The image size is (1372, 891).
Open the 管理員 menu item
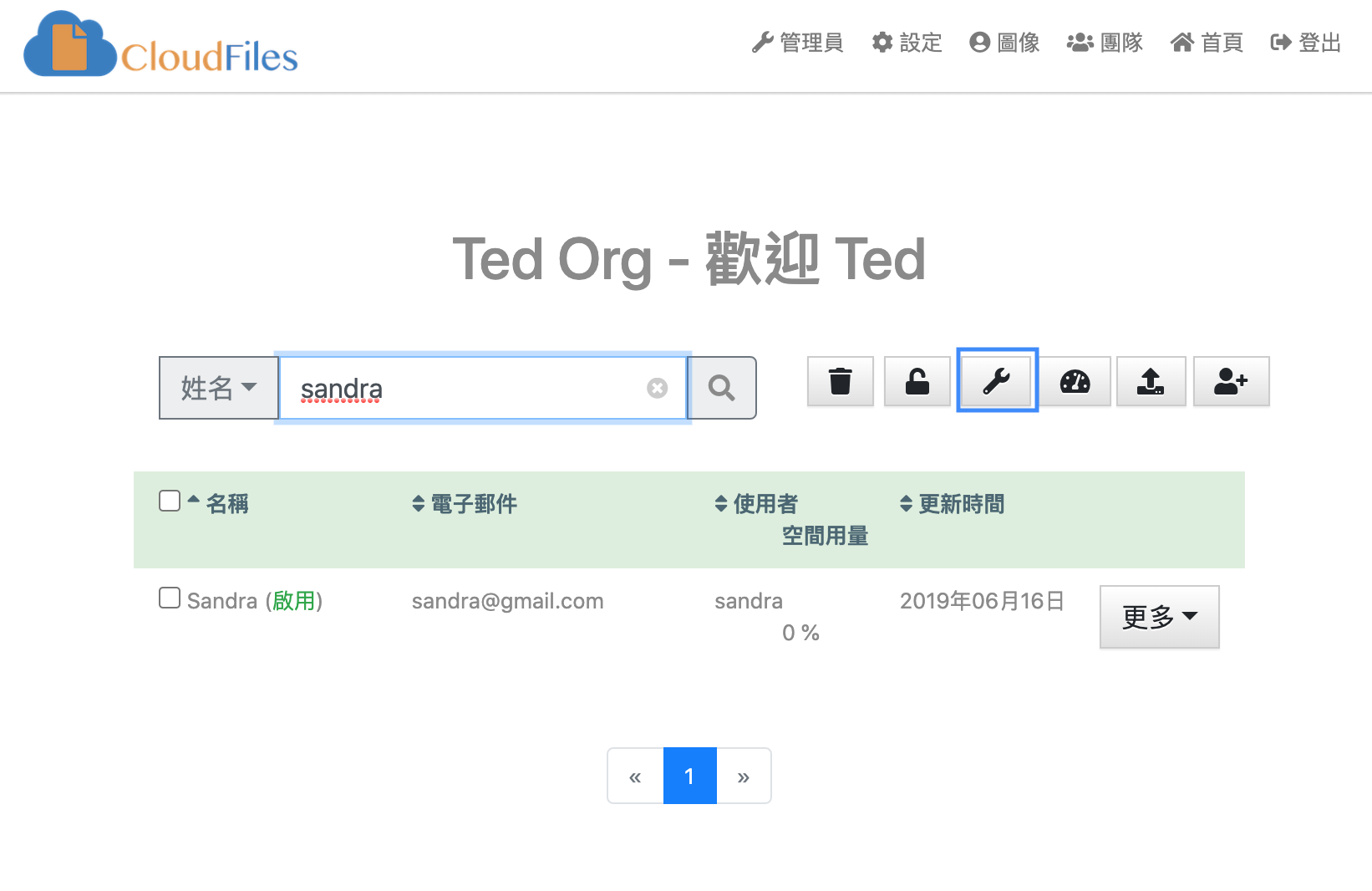[797, 43]
